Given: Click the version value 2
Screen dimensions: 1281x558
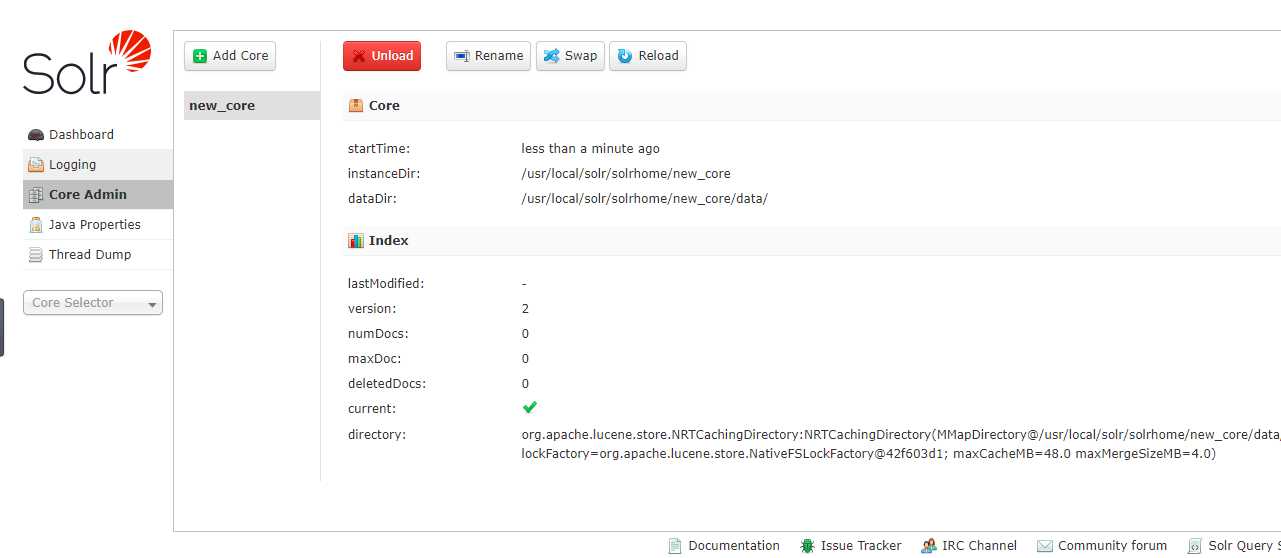Looking at the screenshot, I should click(525, 309).
